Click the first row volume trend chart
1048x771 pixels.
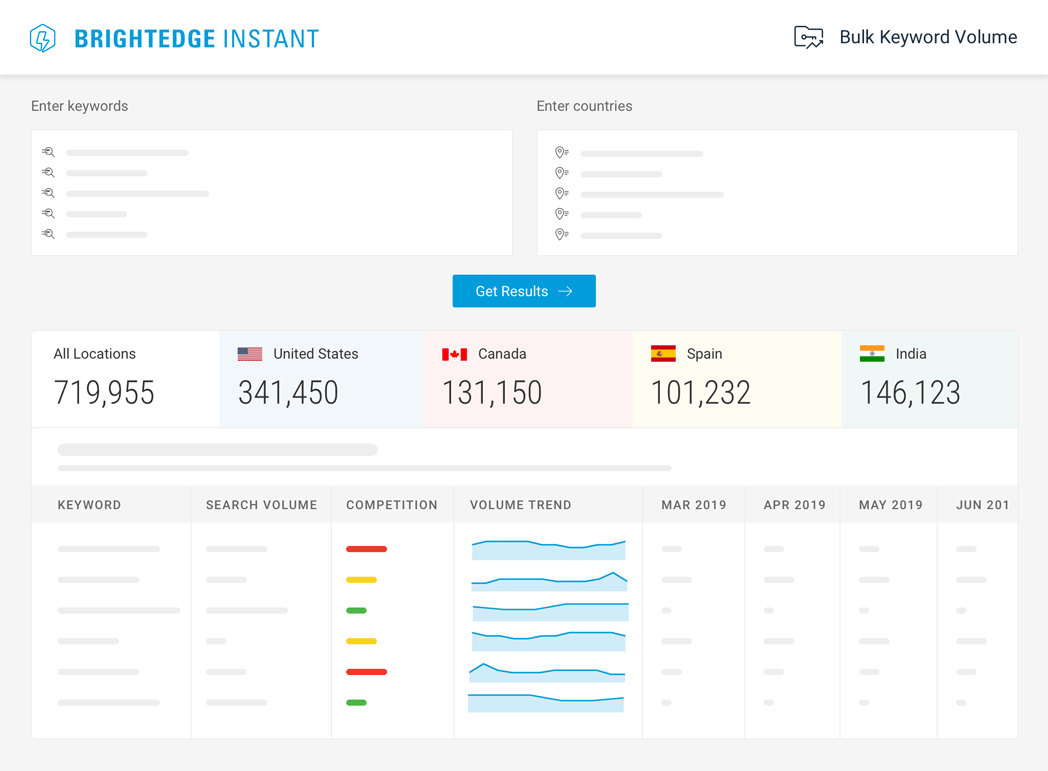pyautogui.click(x=548, y=549)
